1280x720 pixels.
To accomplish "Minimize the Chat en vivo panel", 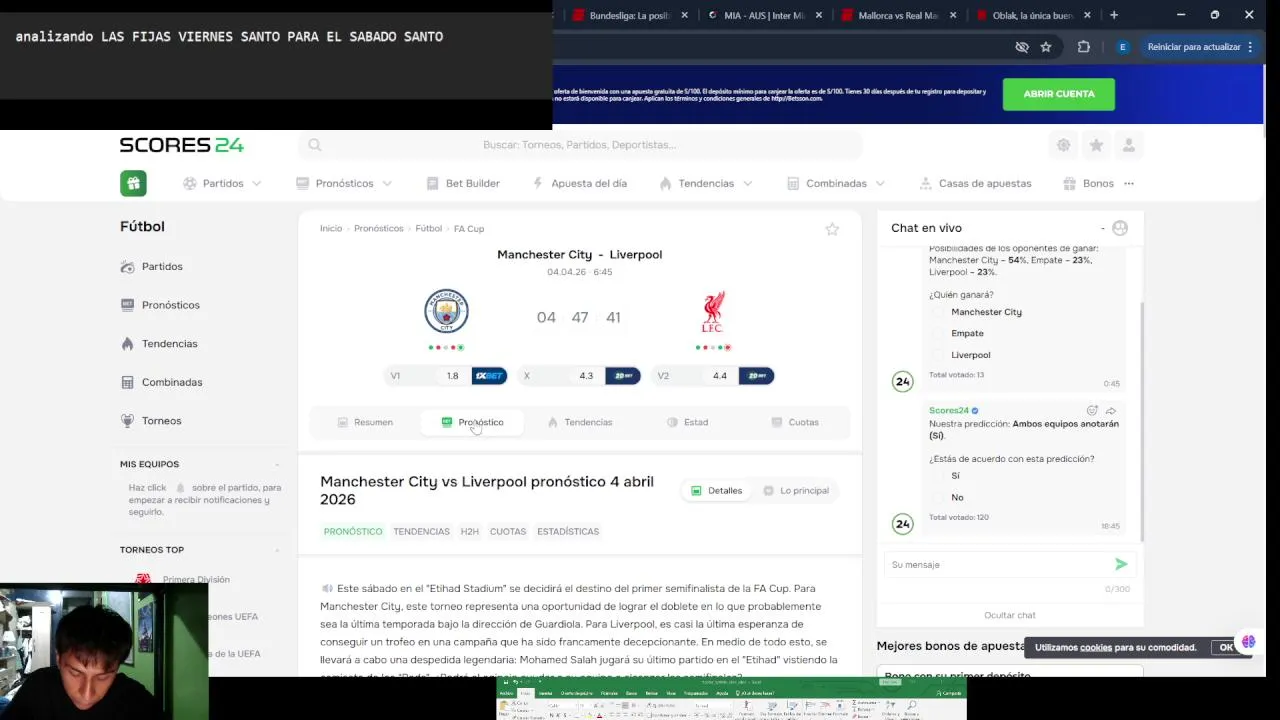I will 1103,228.
